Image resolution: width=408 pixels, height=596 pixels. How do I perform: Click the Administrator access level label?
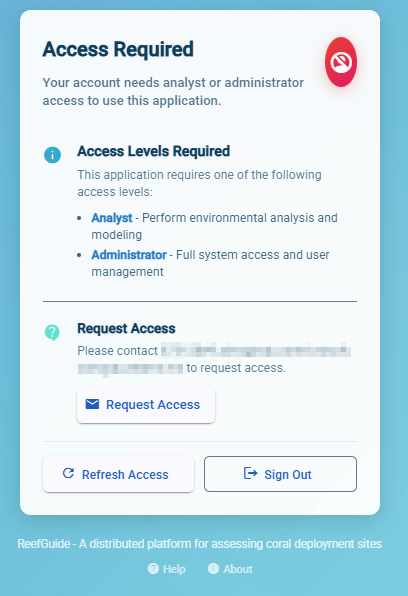click(129, 255)
